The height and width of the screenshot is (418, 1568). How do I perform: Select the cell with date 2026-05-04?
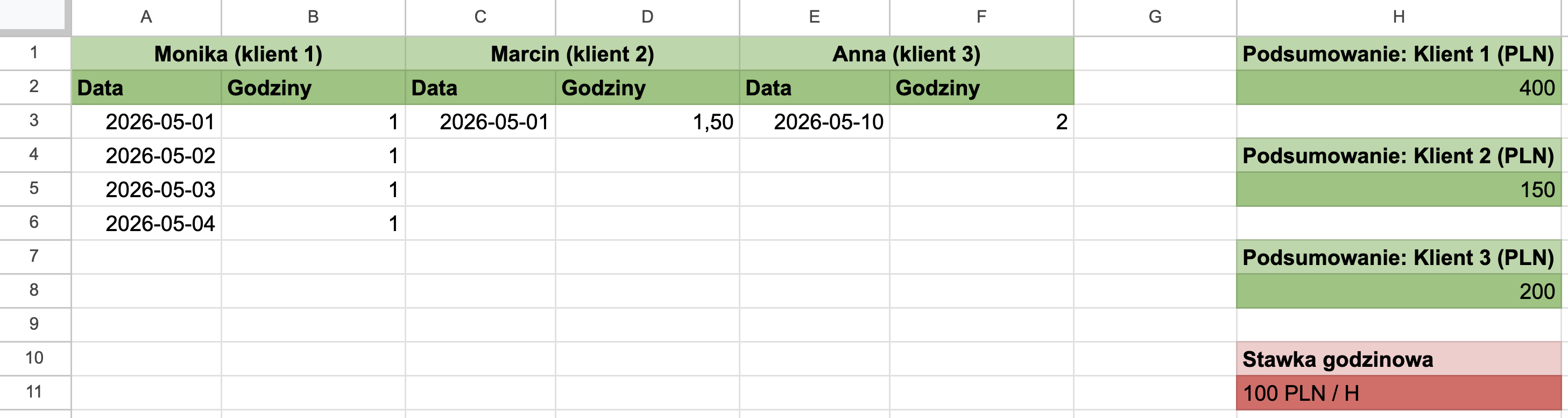point(147,224)
